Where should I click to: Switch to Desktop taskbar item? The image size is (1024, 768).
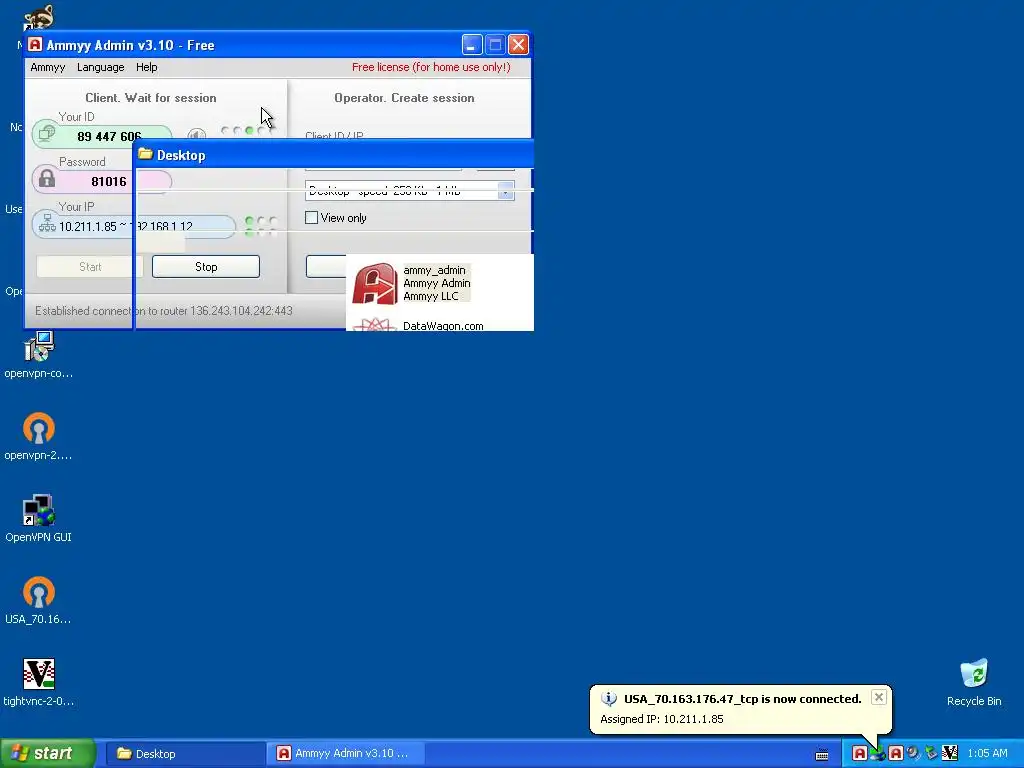tap(185, 754)
